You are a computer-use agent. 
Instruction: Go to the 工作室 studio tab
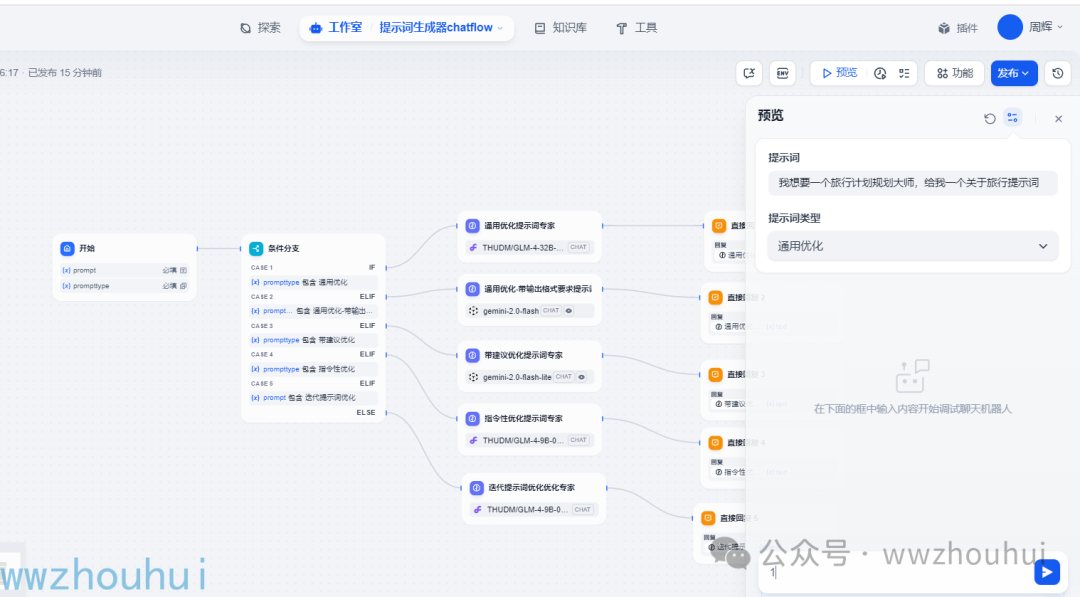tap(336, 28)
